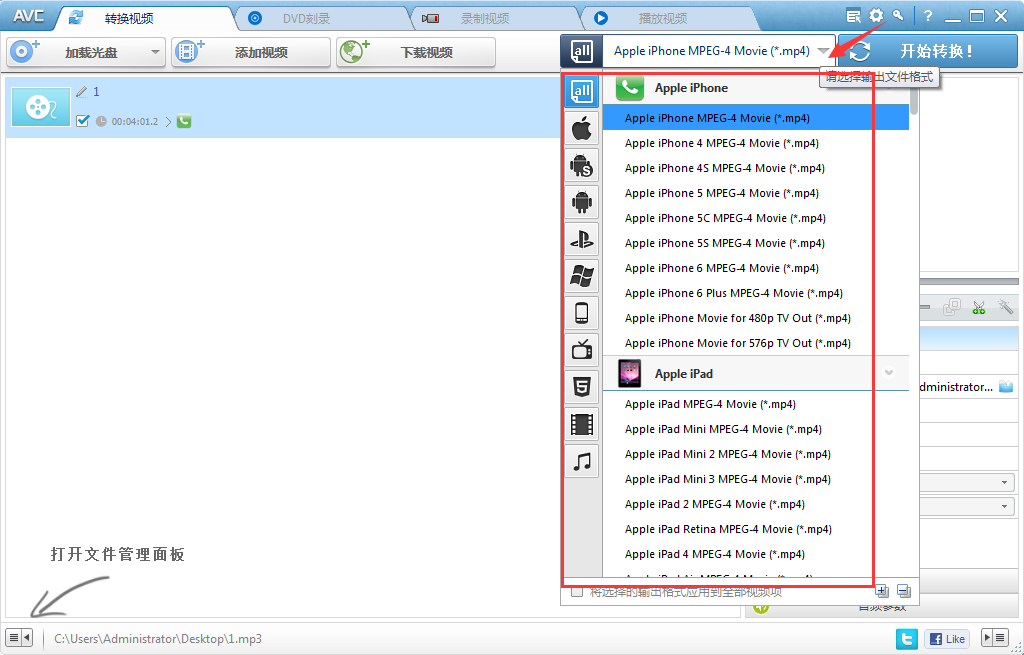
Task: Switch to the 播放视频 tab
Action: [x=662, y=18]
